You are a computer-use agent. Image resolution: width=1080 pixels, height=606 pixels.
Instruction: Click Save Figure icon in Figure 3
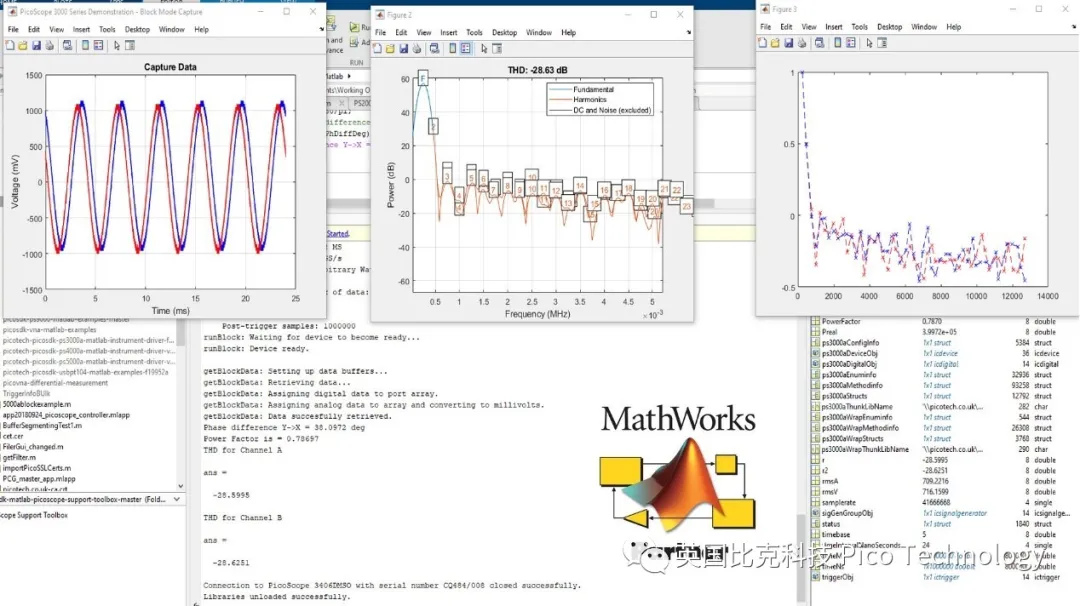coord(788,43)
